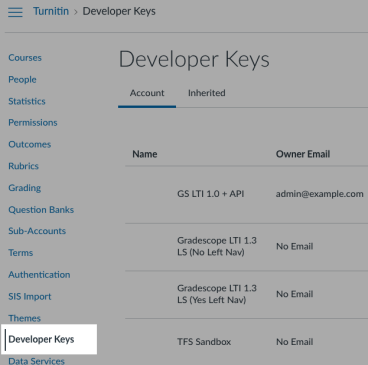The width and height of the screenshot is (368, 365).
Task: Open People in the sidebar
Action: coord(22,79)
